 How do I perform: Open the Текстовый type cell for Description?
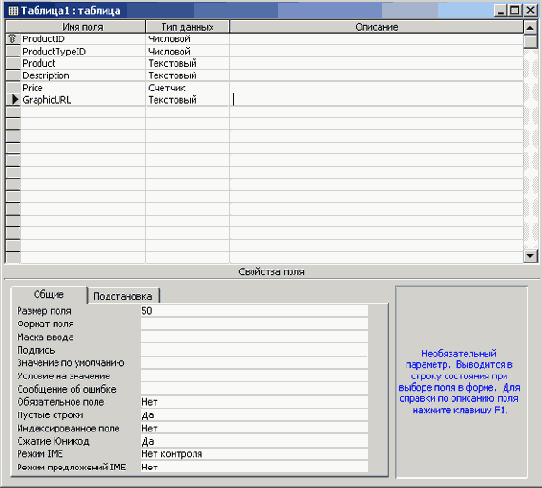click(x=187, y=75)
